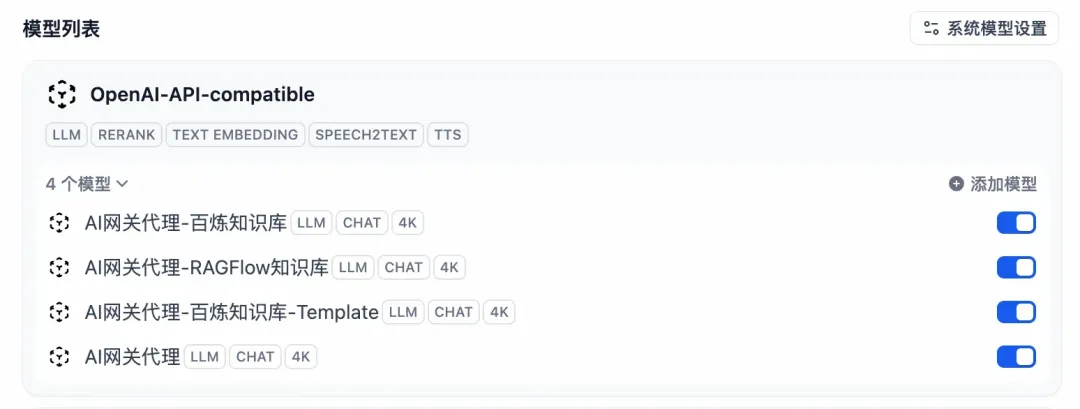This screenshot has width=1080, height=409.
Task: Click the sliders icon in 系统模型设置 button
Action: 931,28
